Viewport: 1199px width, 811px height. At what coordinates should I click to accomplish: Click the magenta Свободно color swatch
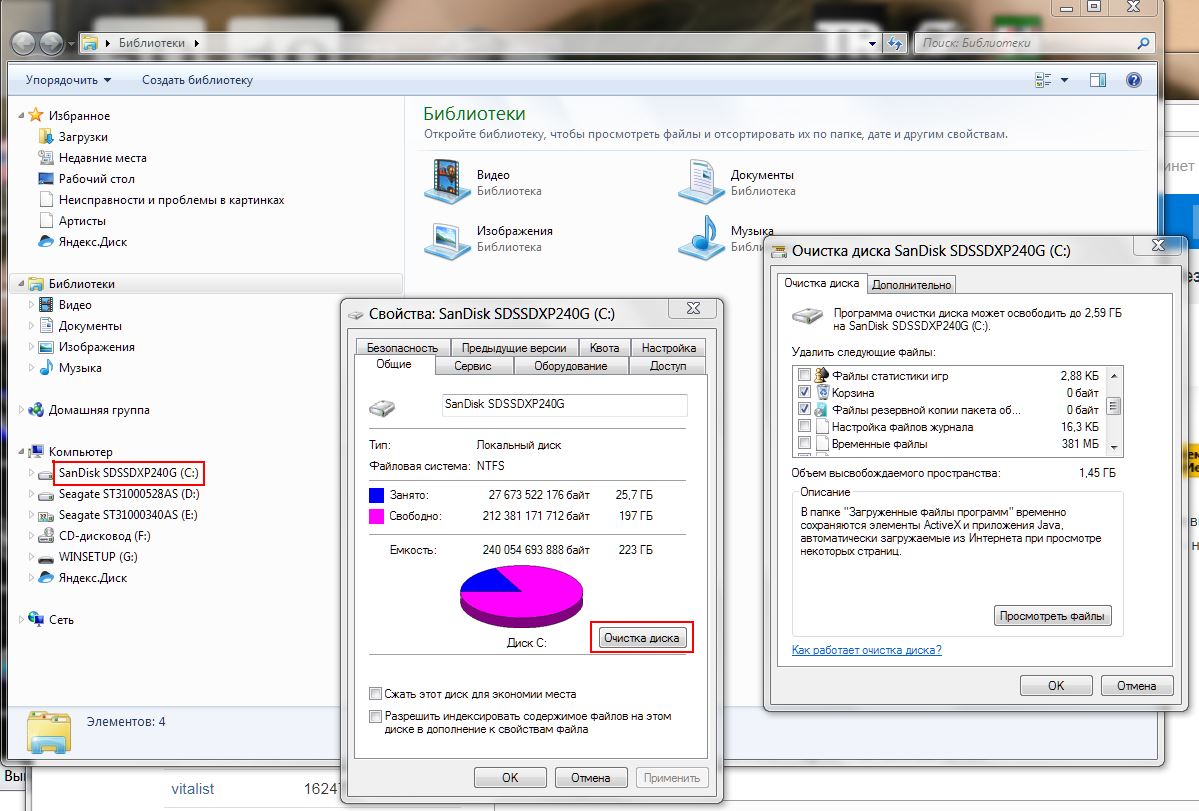tap(376, 516)
